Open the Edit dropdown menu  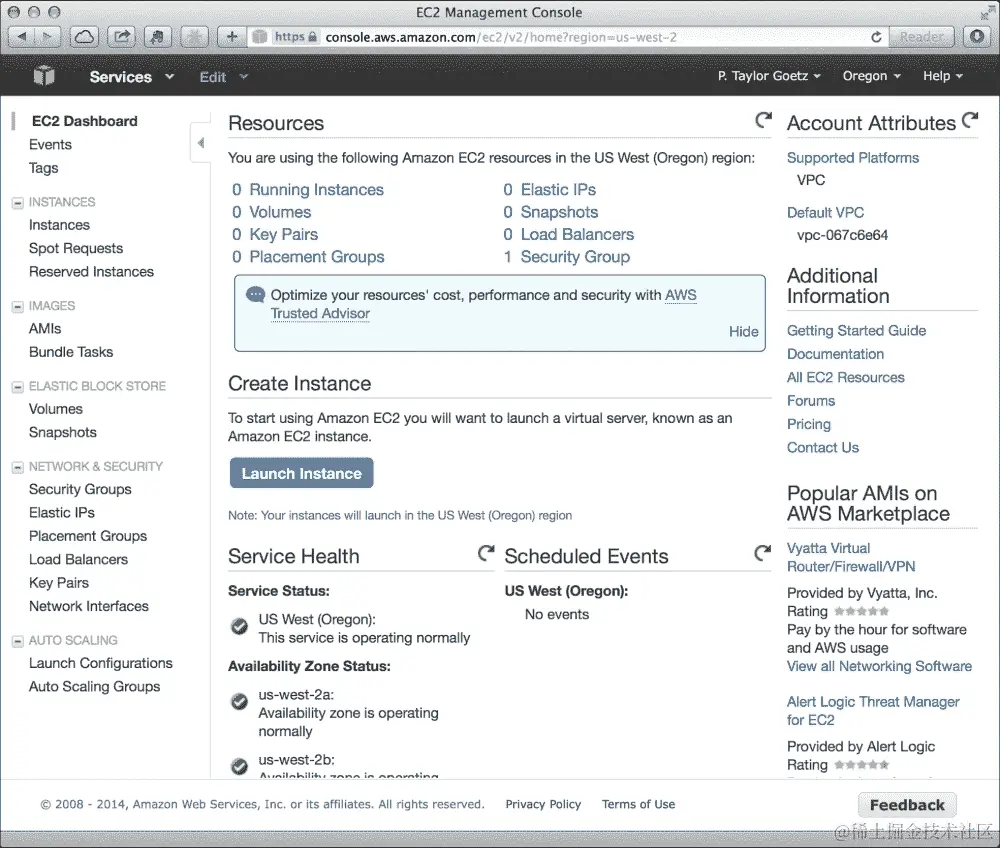[x=223, y=77]
